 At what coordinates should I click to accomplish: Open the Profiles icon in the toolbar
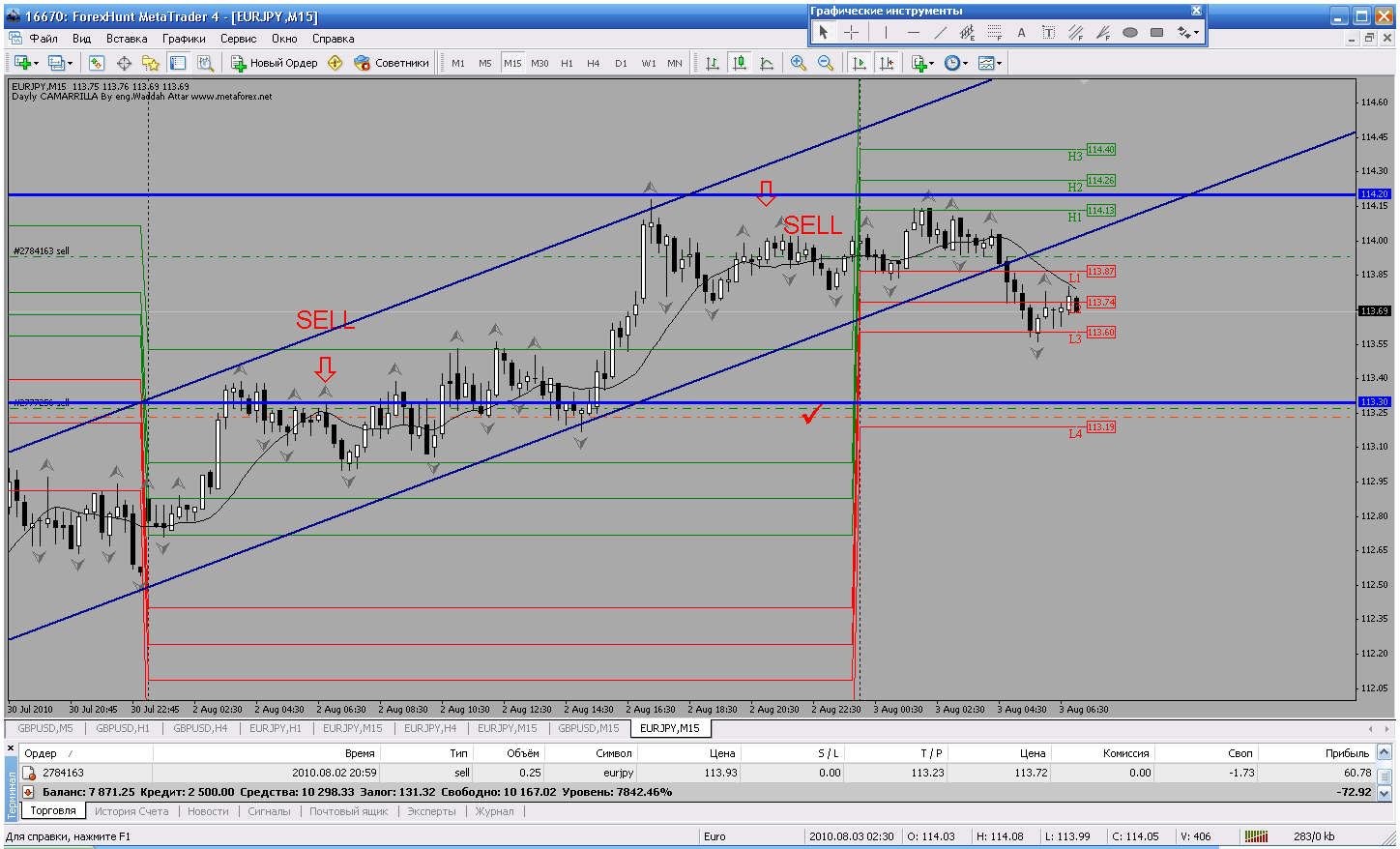[56, 63]
